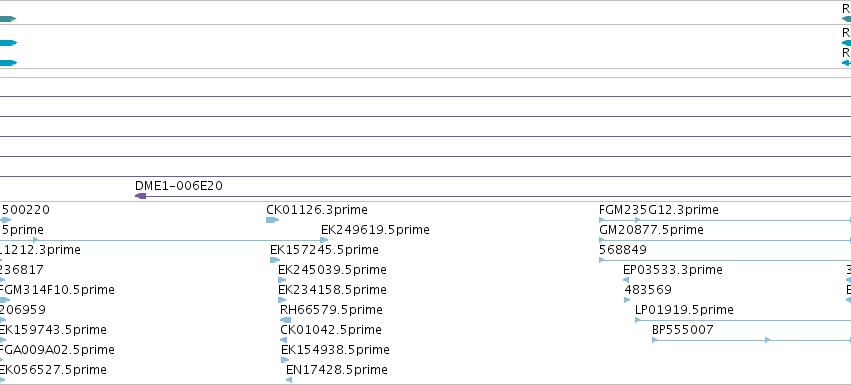The image size is (851, 385).
Task: Select the EK159743.5prime feature label
Action: click(52, 330)
